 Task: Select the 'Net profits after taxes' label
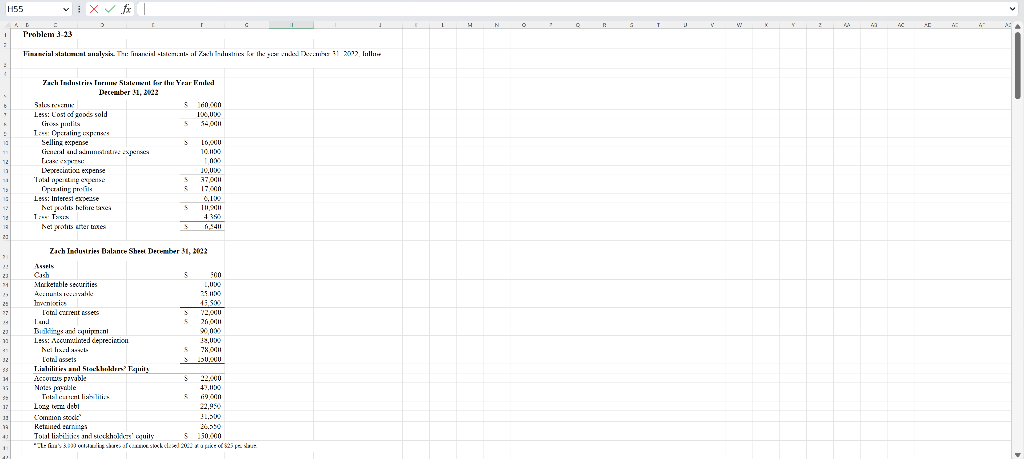(73, 227)
